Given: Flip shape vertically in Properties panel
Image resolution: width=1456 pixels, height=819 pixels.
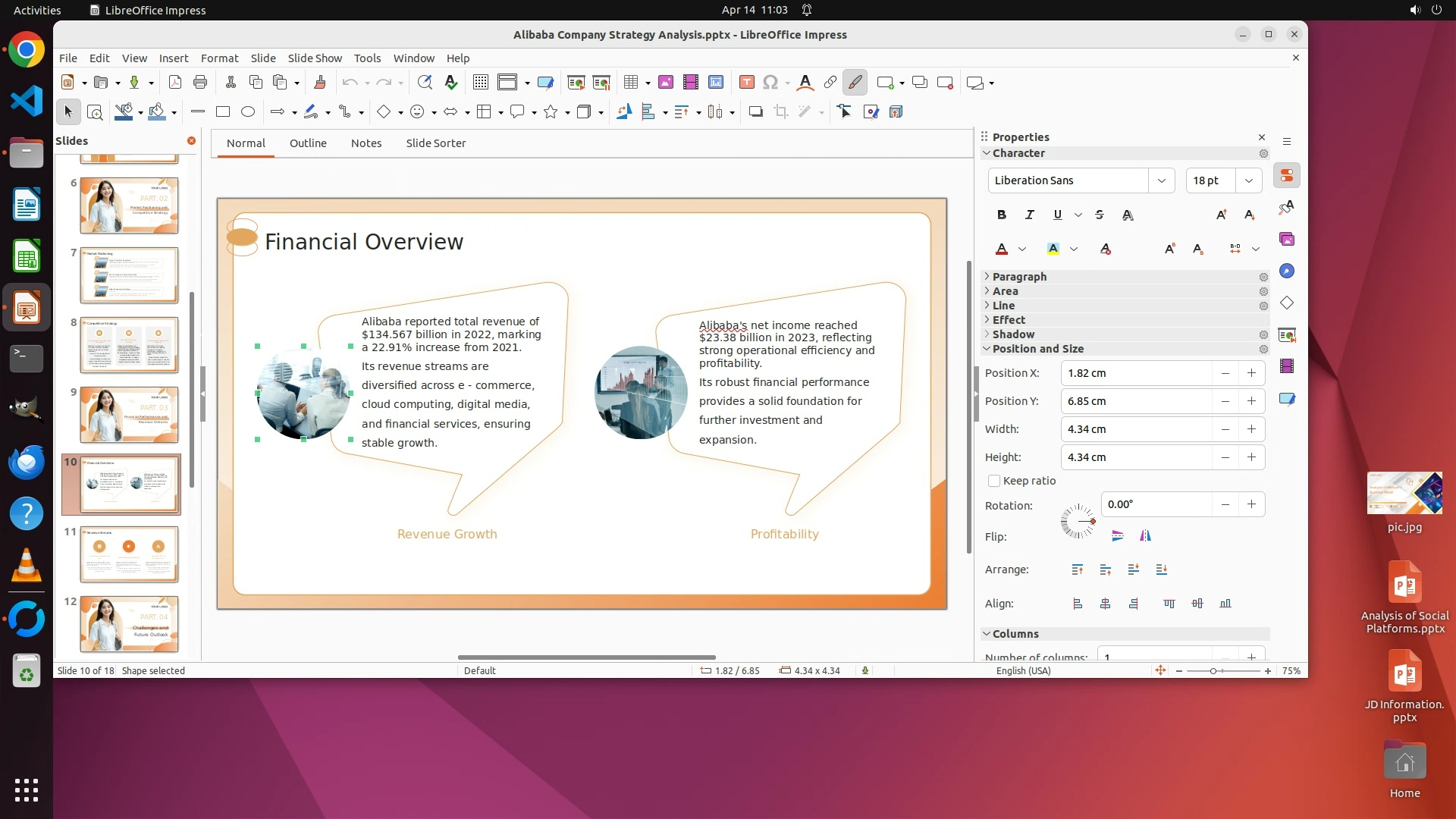Looking at the screenshot, I should [1117, 536].
